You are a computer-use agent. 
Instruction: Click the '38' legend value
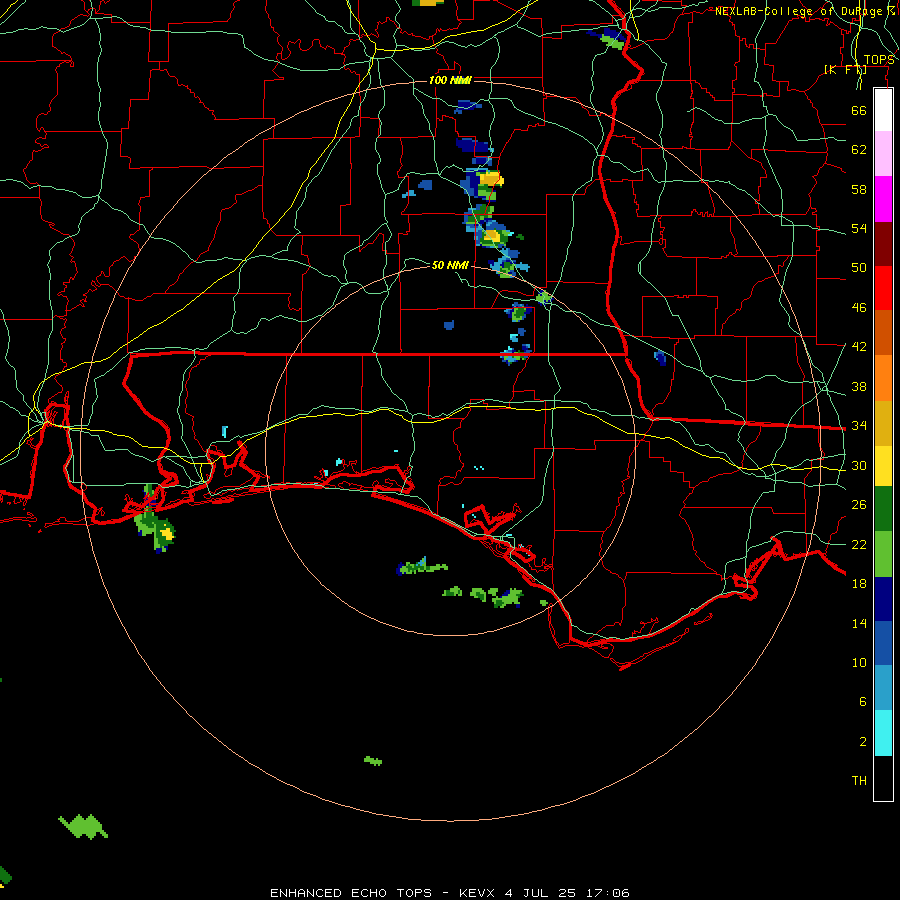[x=859, y=387]
